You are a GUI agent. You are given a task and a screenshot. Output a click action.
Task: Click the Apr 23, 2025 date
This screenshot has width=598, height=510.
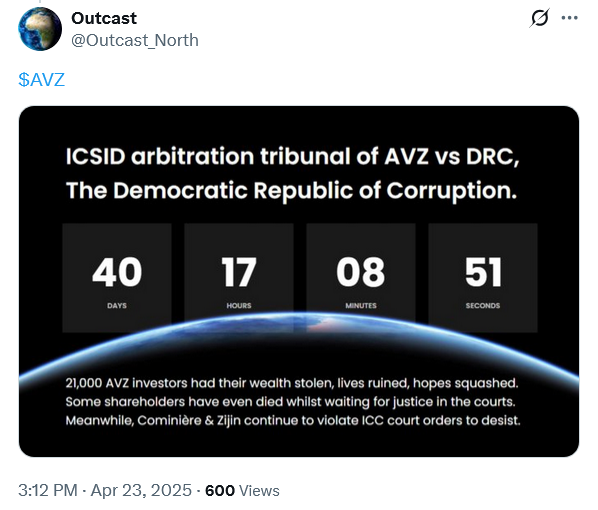pos(141,491)
